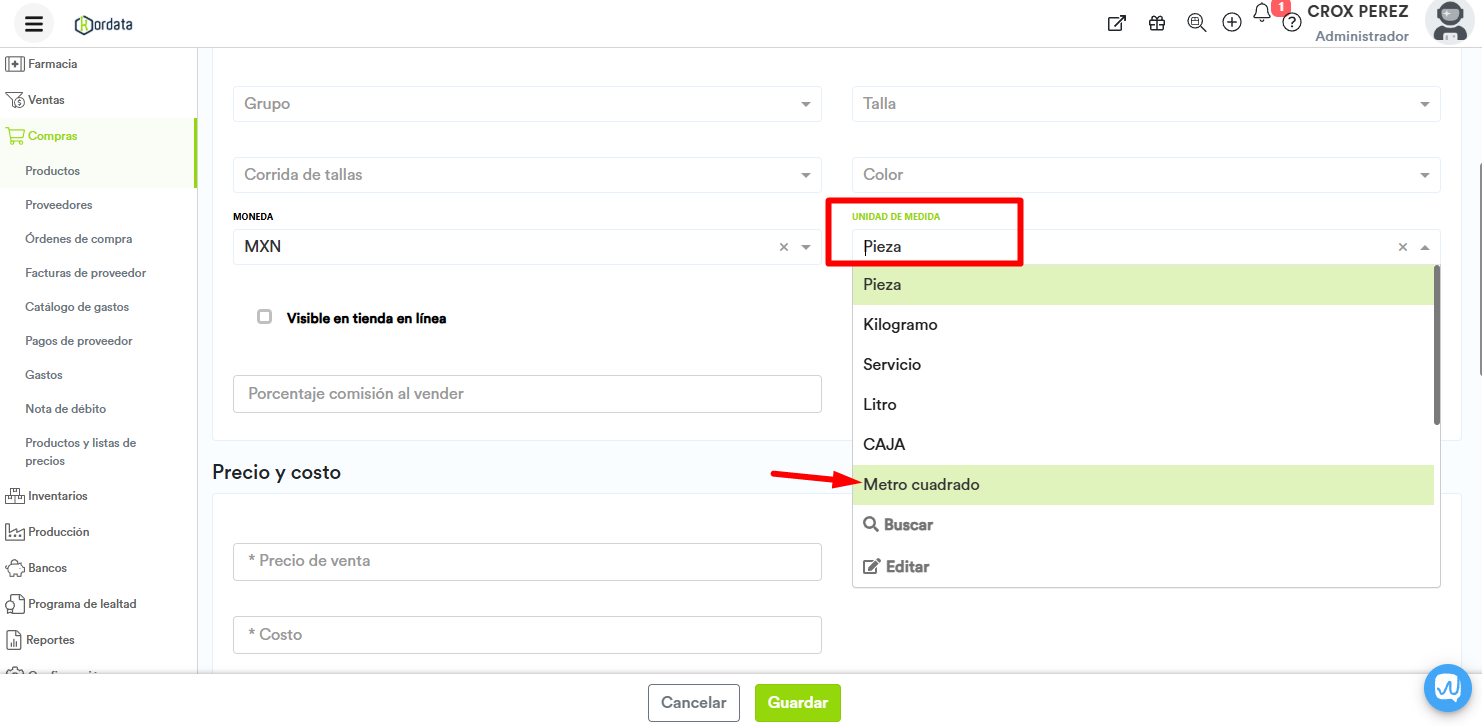The width and height of the screenshot is (1482, 726).
Task: Expand the Grupo dropdown
Action: [527, 104]
